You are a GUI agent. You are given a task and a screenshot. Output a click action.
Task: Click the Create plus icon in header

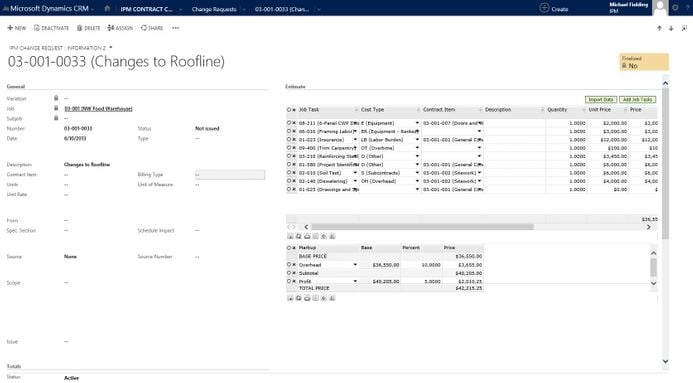544,8
